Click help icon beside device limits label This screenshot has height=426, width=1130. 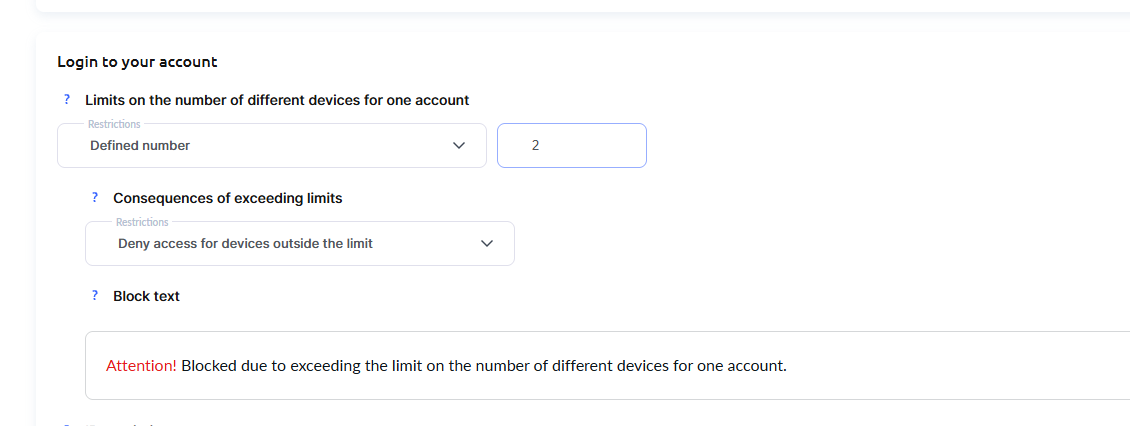(67, 100)
